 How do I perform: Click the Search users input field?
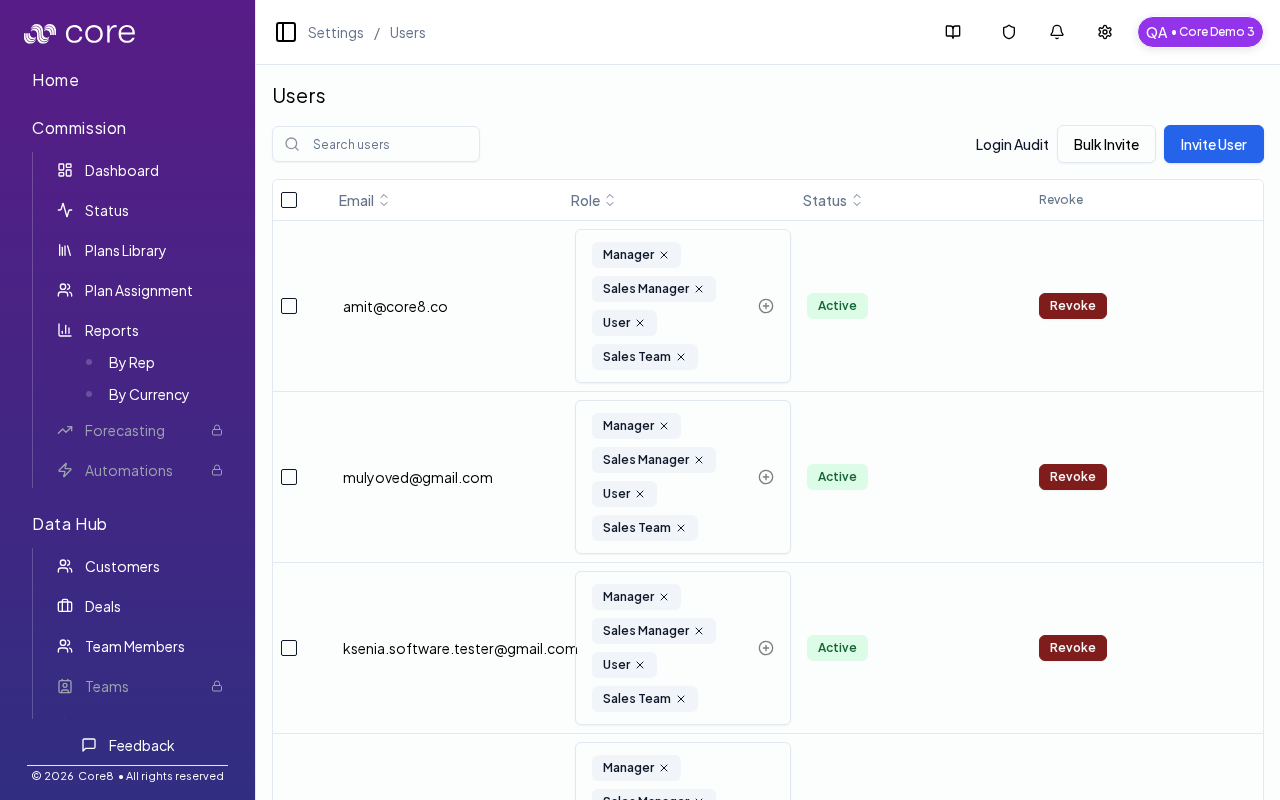click(376, 144)
